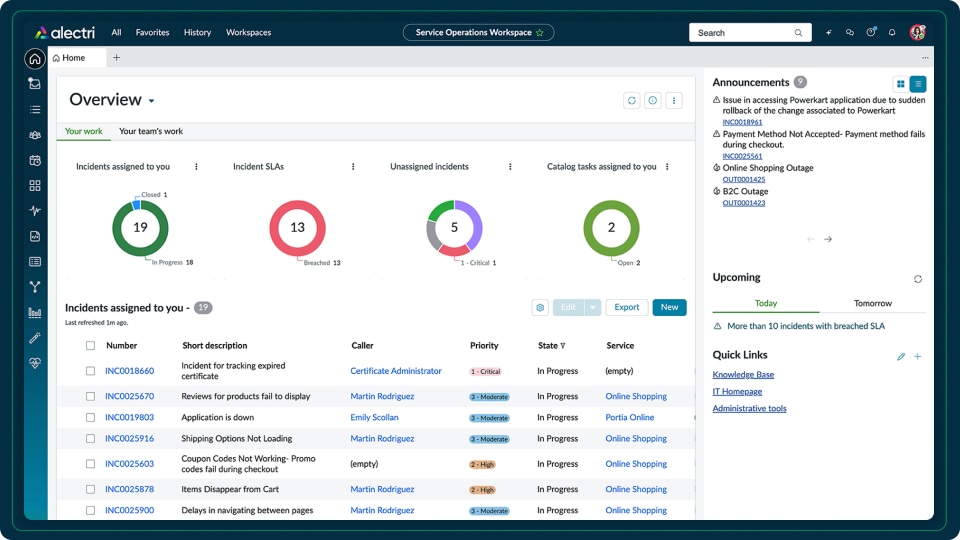Open the Incident SLAs widget options menu

[x=353, y=167]
